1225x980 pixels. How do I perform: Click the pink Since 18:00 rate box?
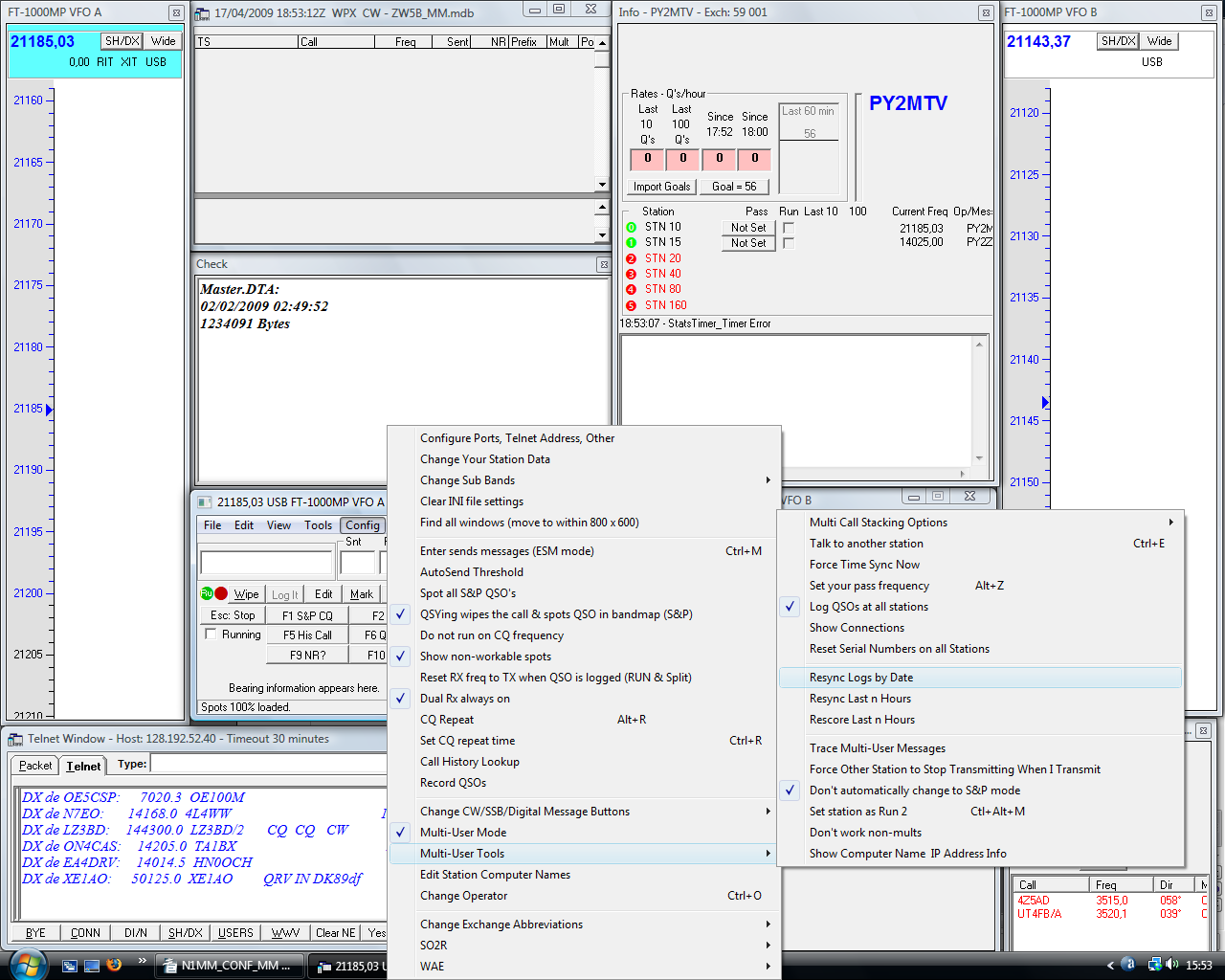(755, 159)
